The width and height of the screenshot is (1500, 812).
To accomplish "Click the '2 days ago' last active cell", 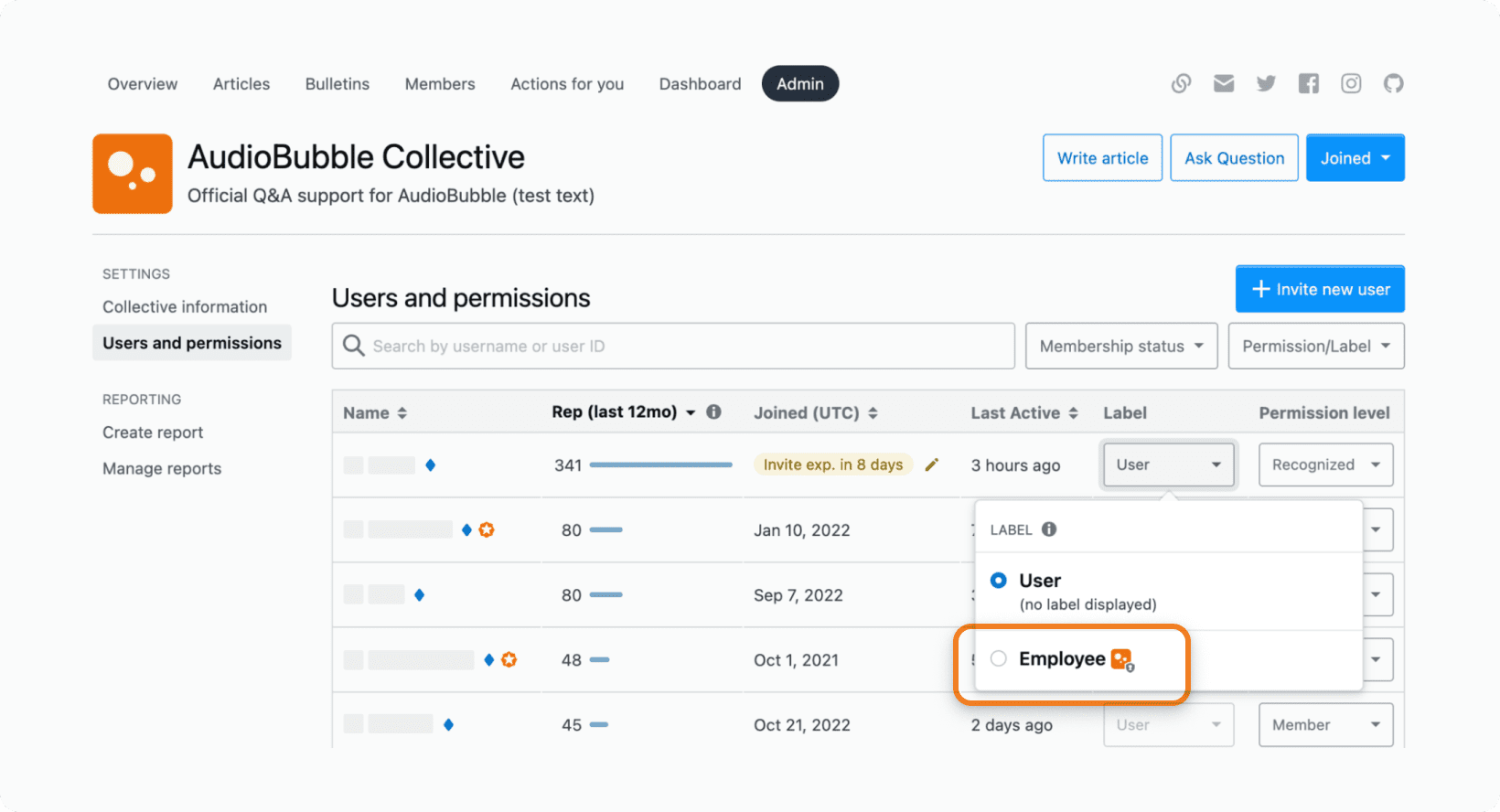I will tap(1012, 725).
